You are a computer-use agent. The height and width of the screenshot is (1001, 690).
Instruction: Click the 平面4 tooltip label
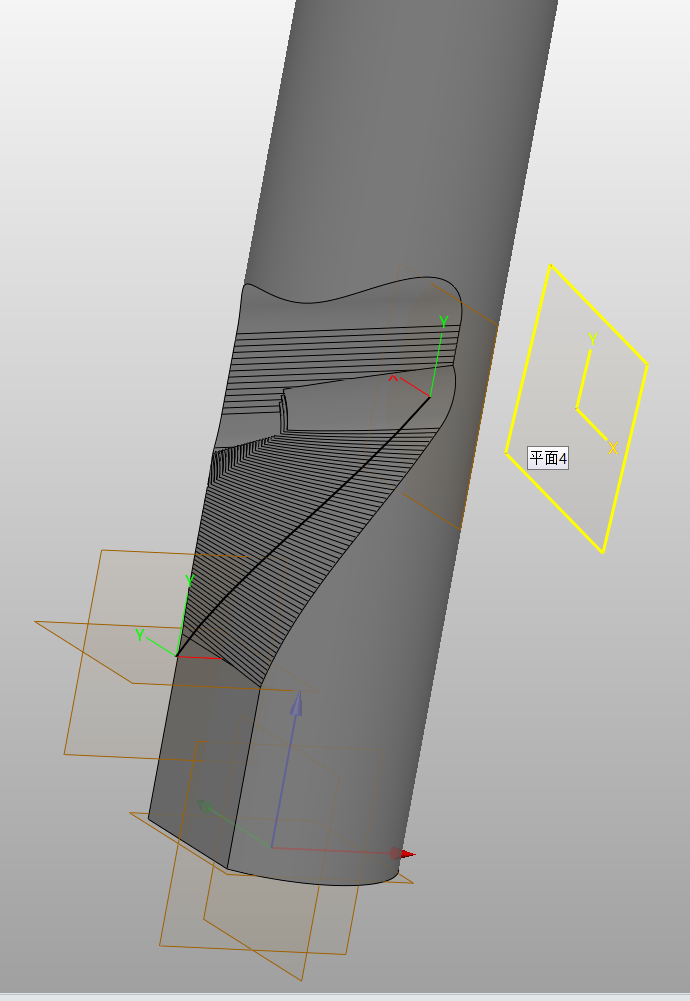click(548, 458)
